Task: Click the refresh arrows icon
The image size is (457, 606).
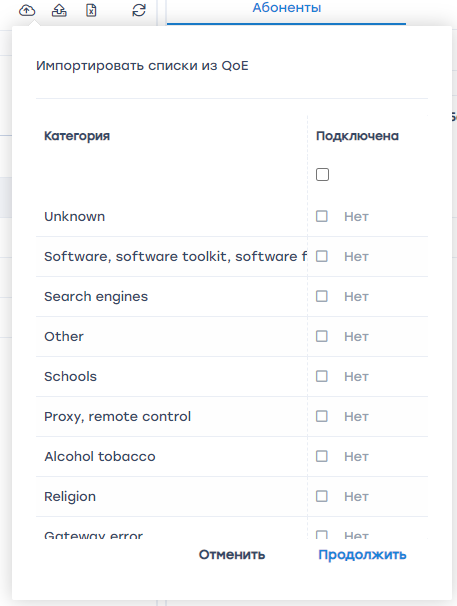Action: (x=139, y=10)
